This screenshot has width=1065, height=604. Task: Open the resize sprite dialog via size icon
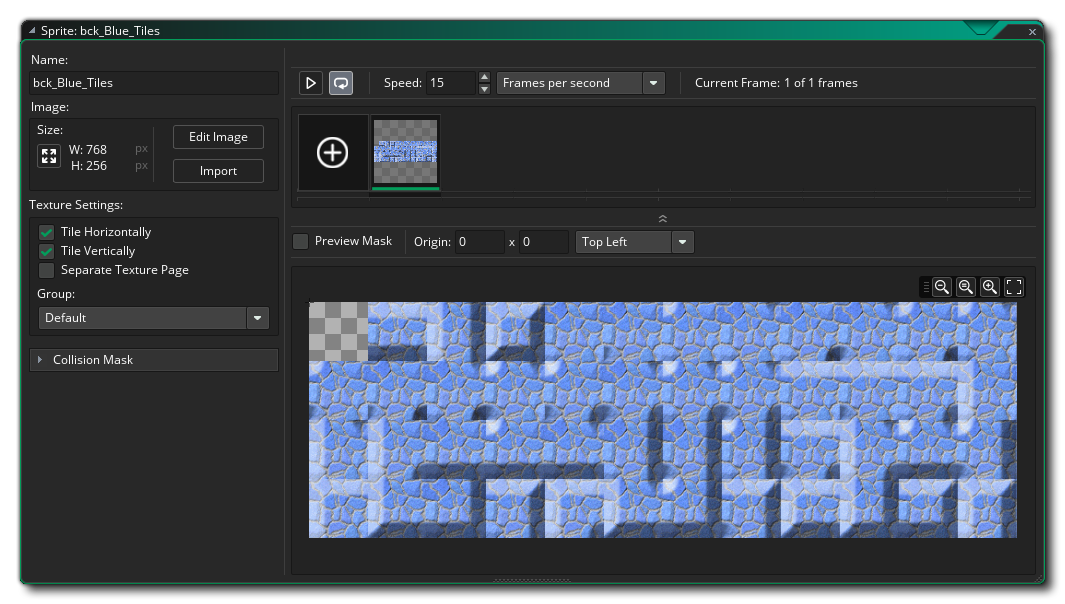[x=48, y=156]
